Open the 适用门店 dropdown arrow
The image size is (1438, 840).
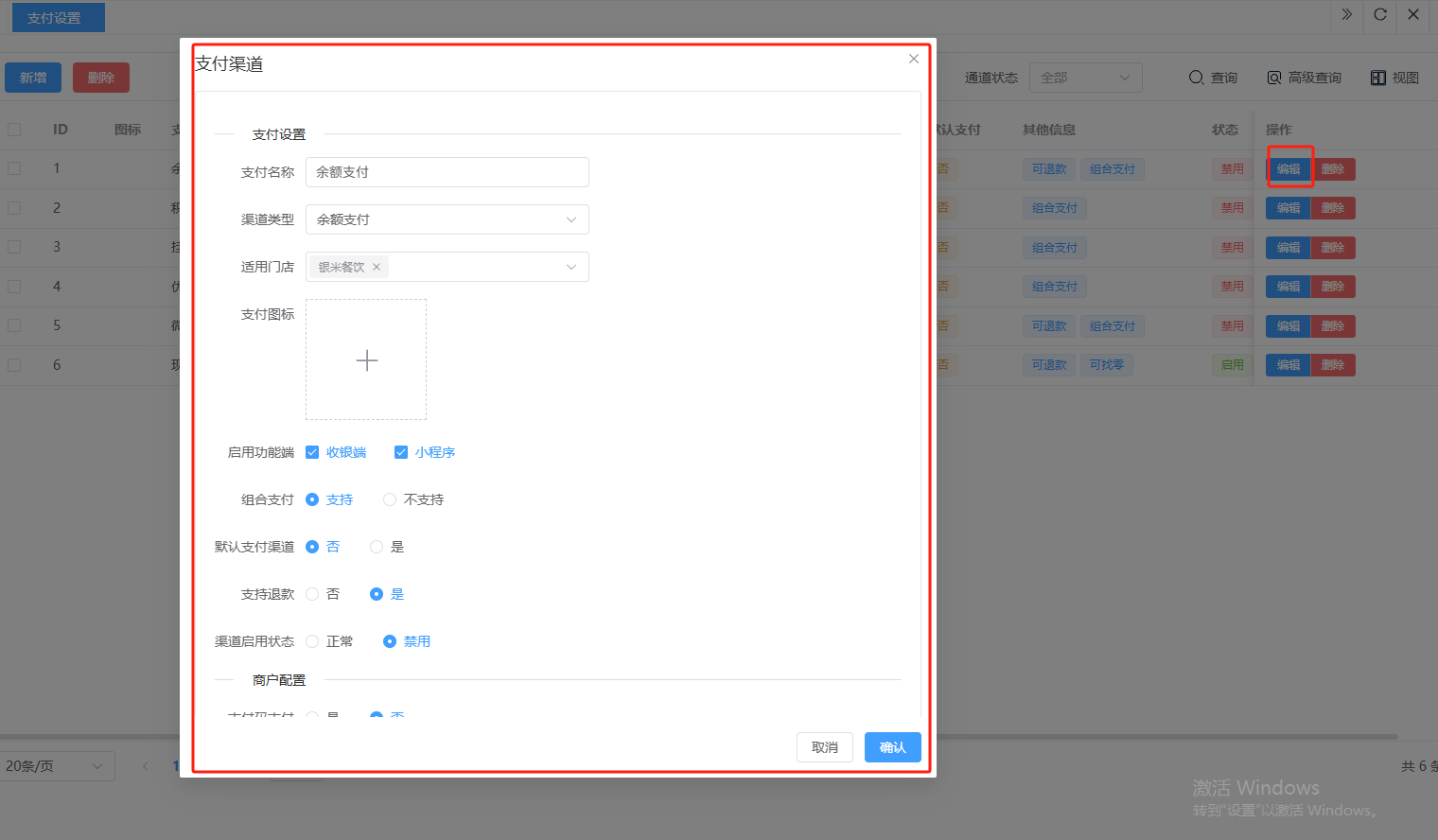pos(570,267)
